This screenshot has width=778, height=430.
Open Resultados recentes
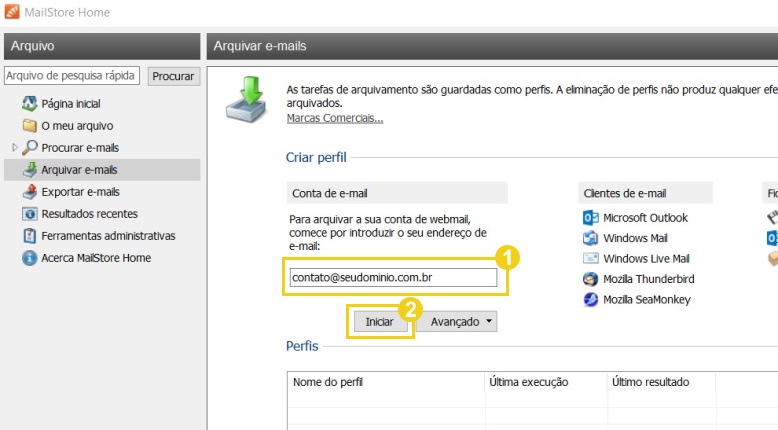pos(90,214)
